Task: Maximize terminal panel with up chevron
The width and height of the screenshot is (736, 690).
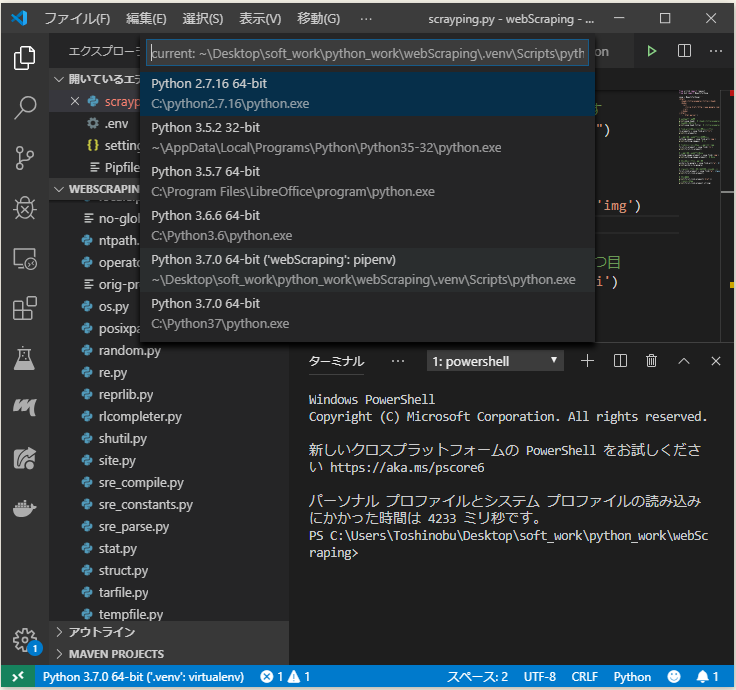Action: tap(684, 361)
